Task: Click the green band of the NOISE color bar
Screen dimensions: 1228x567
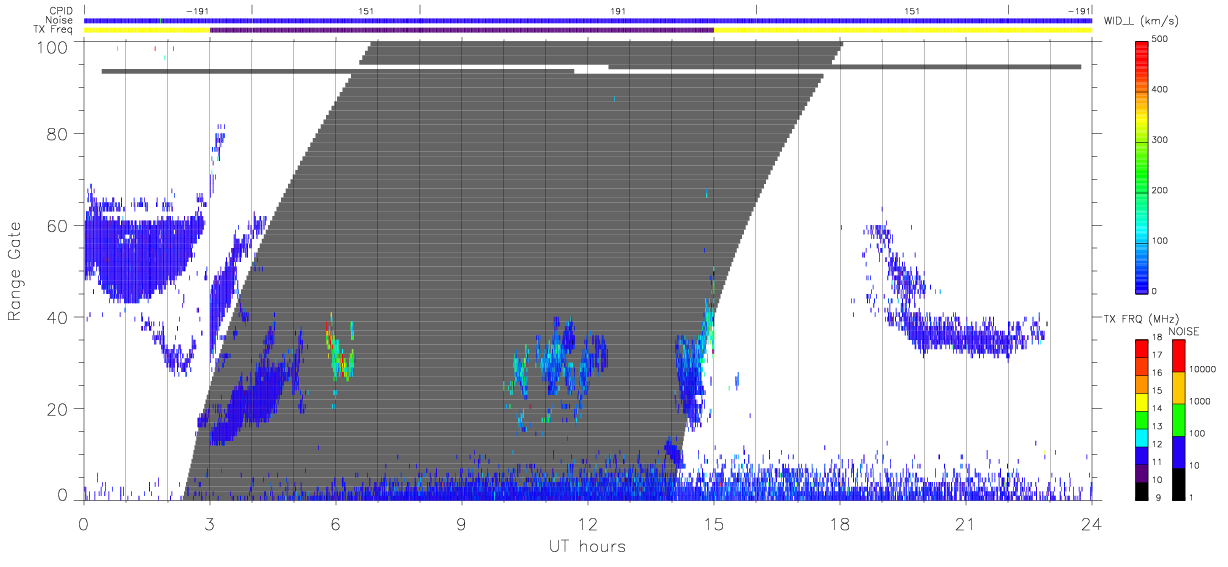Action: click(1178, 420)
